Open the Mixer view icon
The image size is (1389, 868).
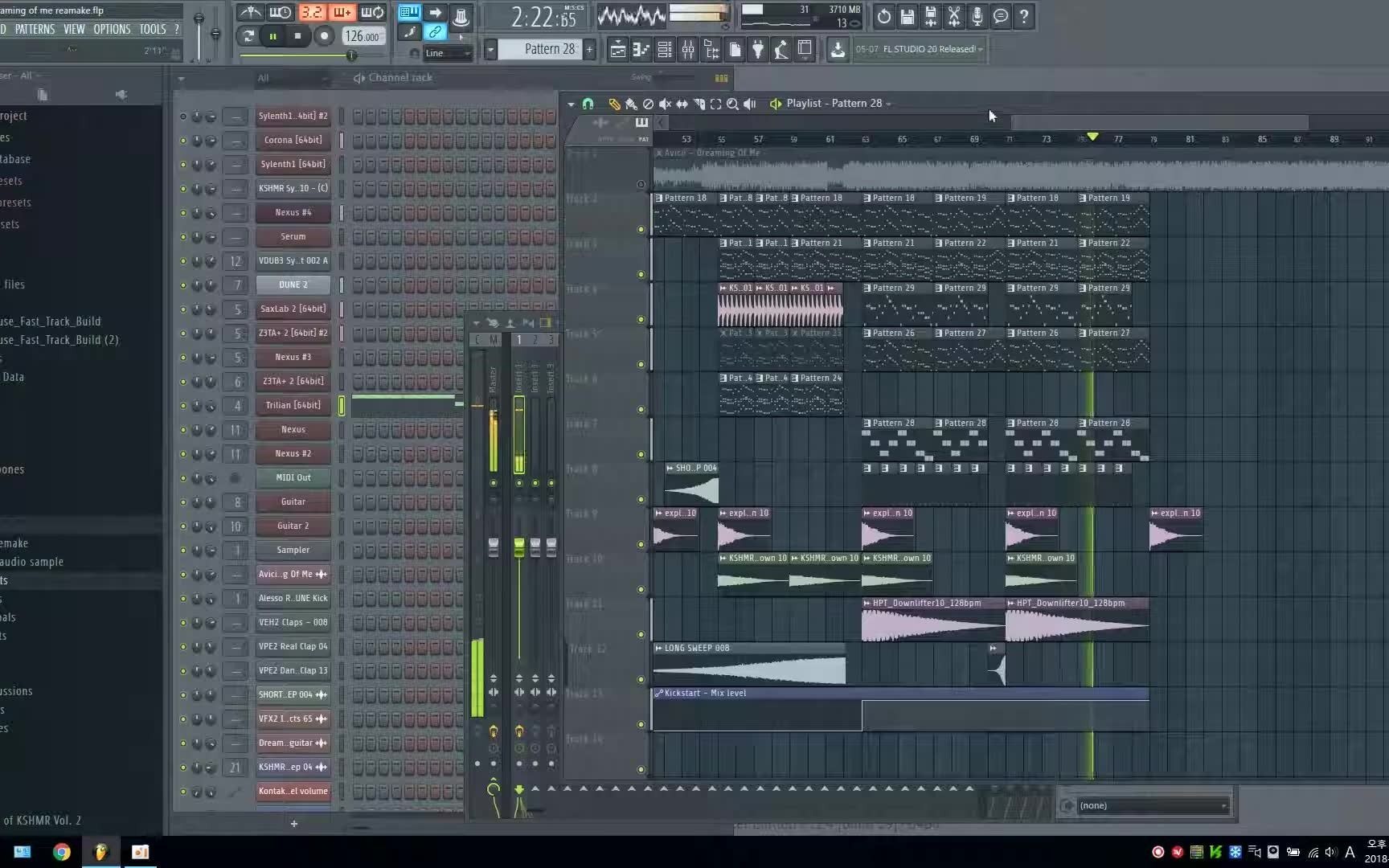688,50
